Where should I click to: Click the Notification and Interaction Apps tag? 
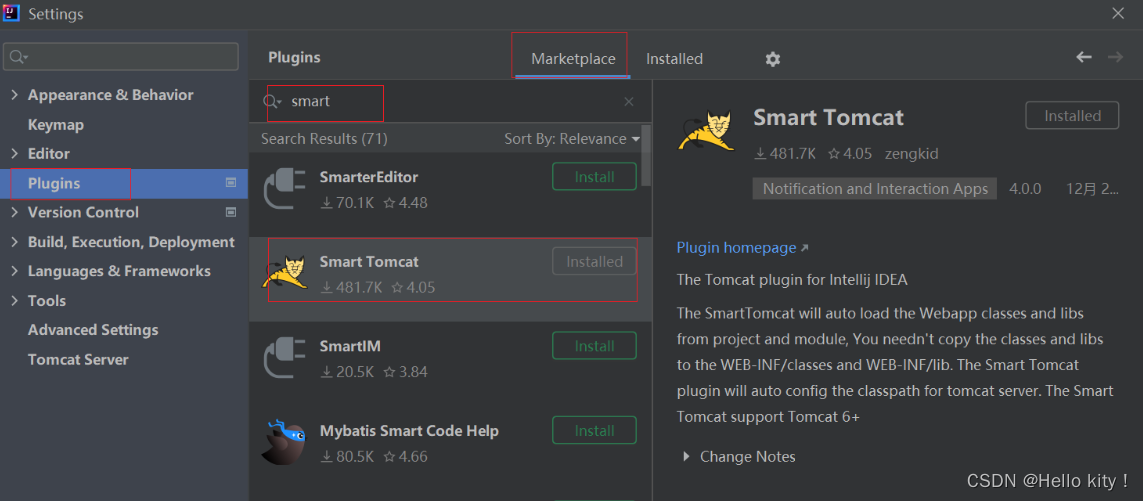[875, 189]
